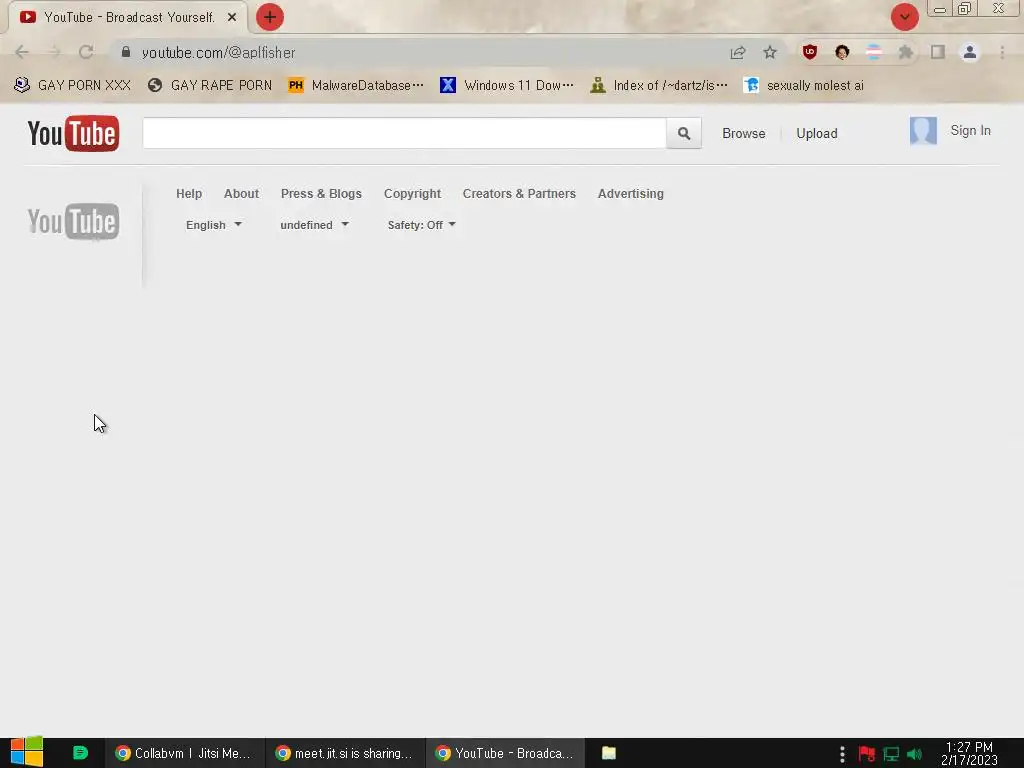Click the blank user avatar icon
This screenshot has width=1024, height=768.
click(923, 131)
